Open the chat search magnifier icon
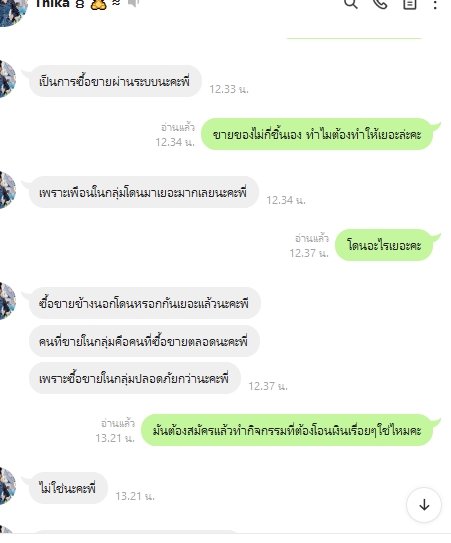 click(x=351, y=3)
